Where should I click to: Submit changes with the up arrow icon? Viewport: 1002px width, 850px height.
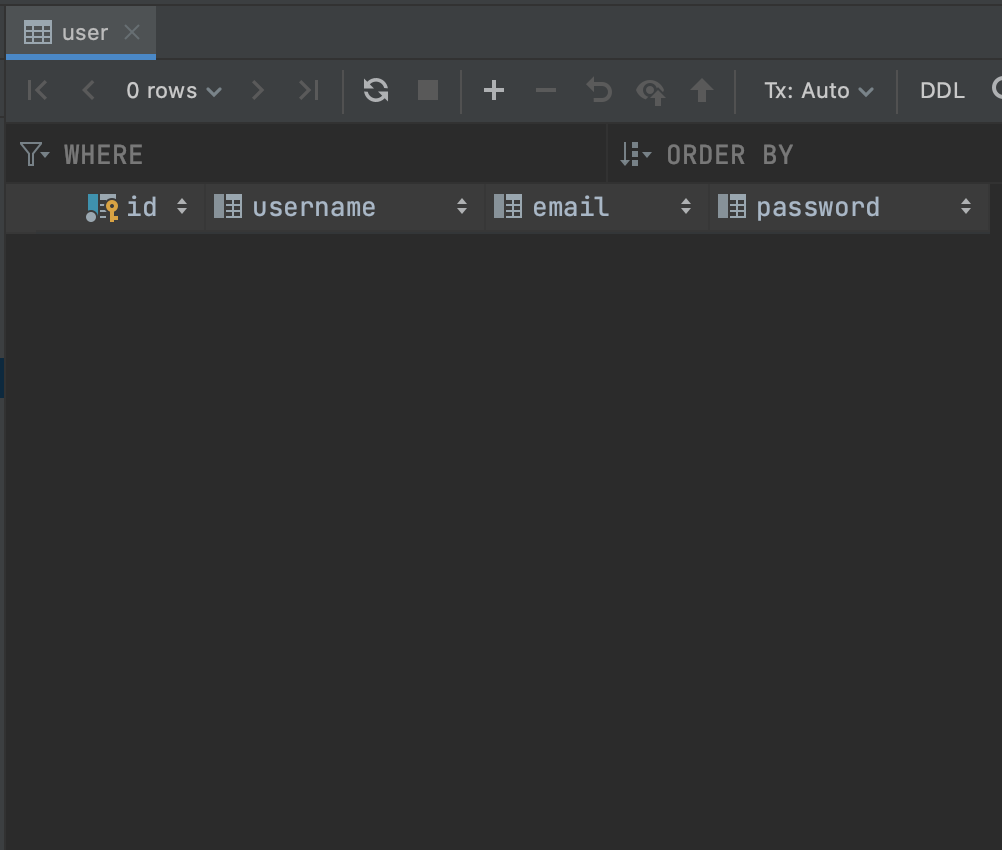702,90
